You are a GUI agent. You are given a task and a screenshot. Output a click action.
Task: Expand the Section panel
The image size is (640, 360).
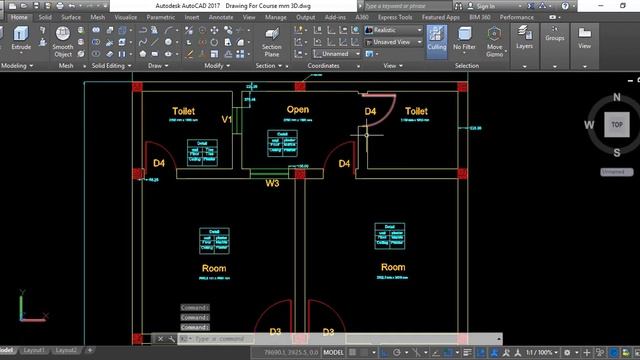(x=269, y=66)
